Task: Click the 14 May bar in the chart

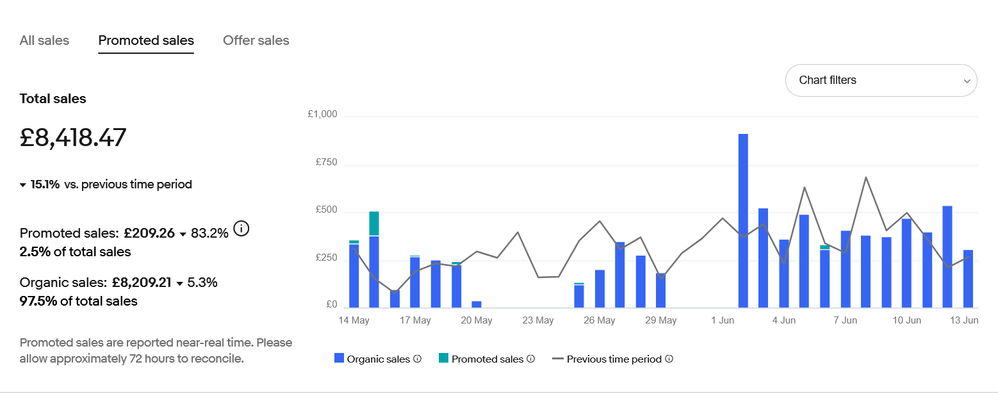Action: coord(354,274)
